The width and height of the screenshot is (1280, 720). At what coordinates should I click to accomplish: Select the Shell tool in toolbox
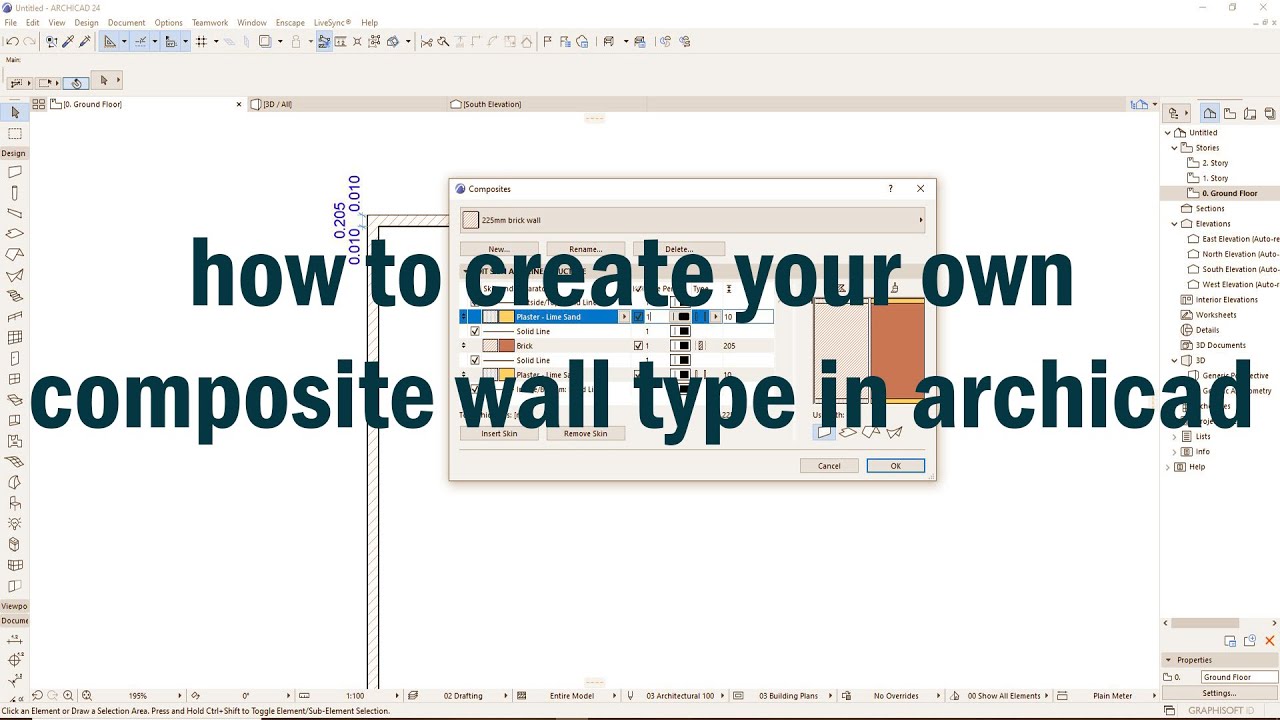click(14, 275)
